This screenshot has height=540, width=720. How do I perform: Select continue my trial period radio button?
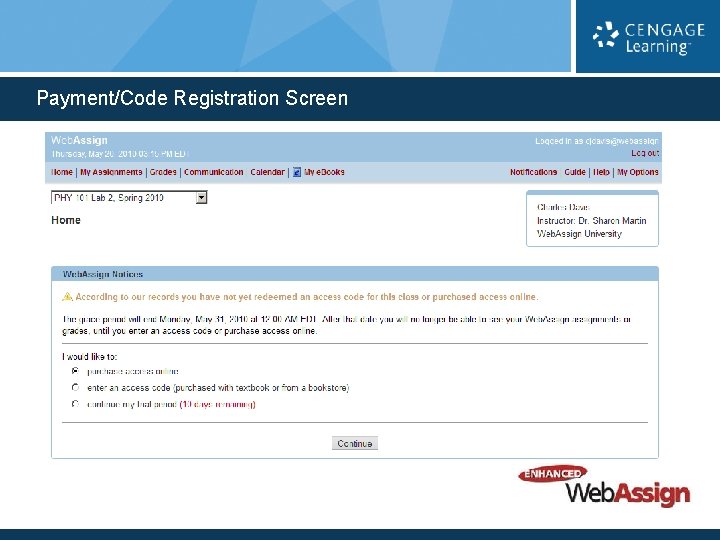[x=75, y=404]
